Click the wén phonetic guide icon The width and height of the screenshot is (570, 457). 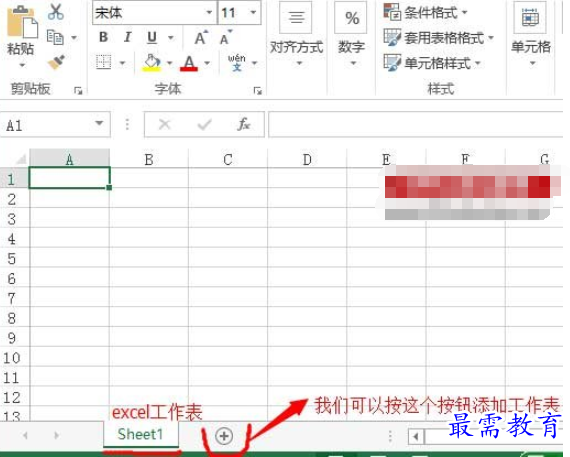tap(237, 63)
